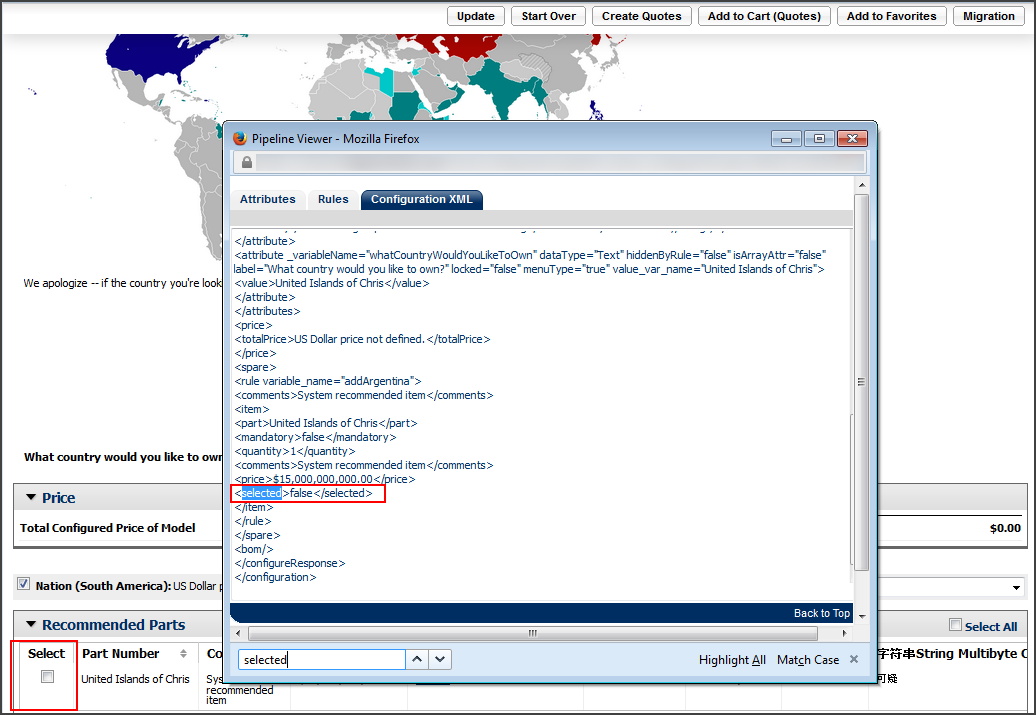Check Select for United Islands of Chris
Screen dimensions: 1036x715
click(x=45, y=676)
